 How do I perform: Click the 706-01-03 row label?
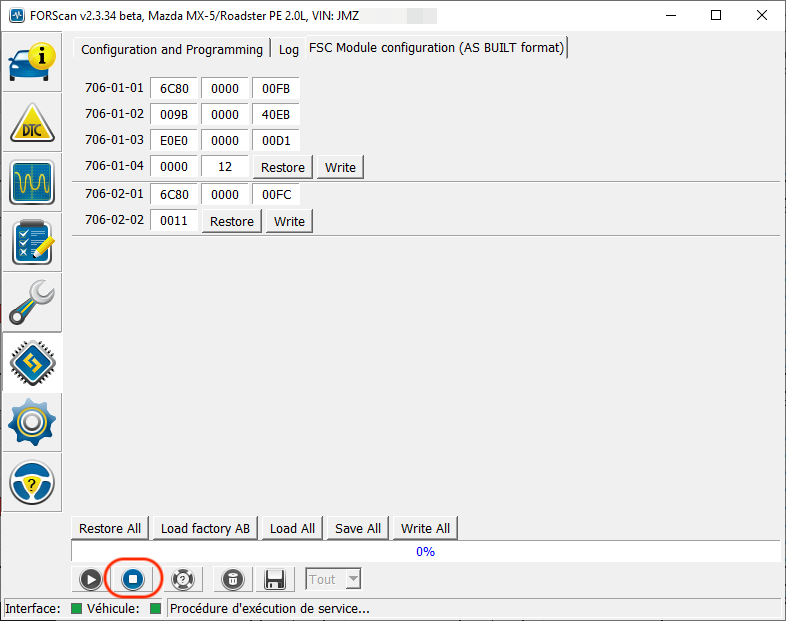[x=114, y=139]
